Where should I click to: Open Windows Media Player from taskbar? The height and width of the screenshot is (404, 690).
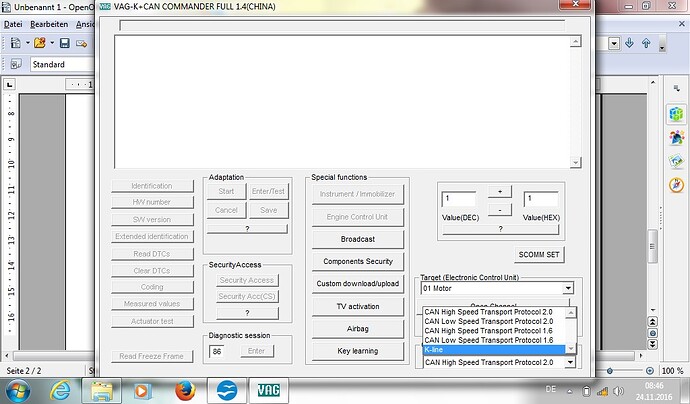coord(142,391)
